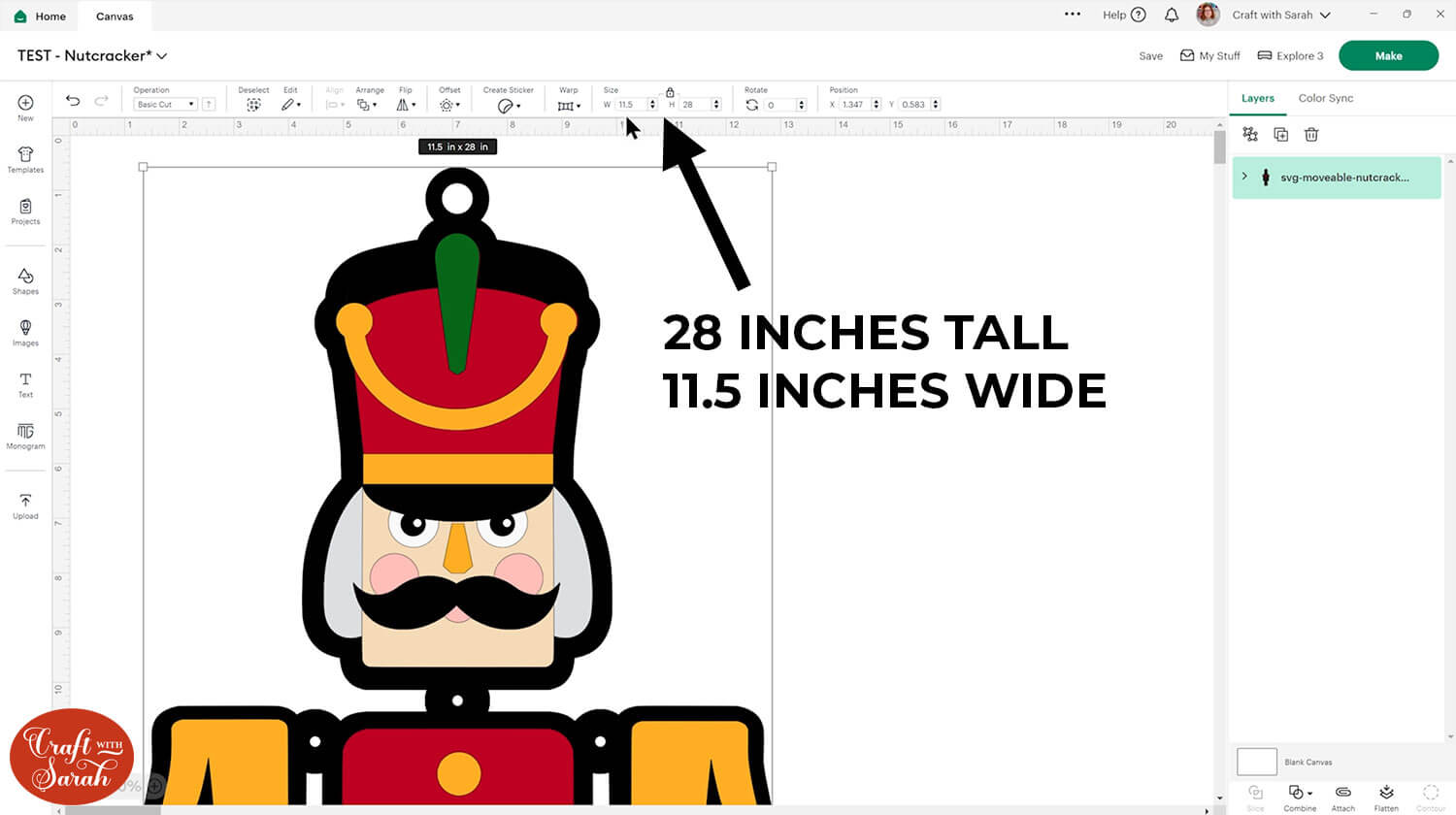Expand the project name dropdown
This screenshot has height=815, width=1456.
[162, 56]
